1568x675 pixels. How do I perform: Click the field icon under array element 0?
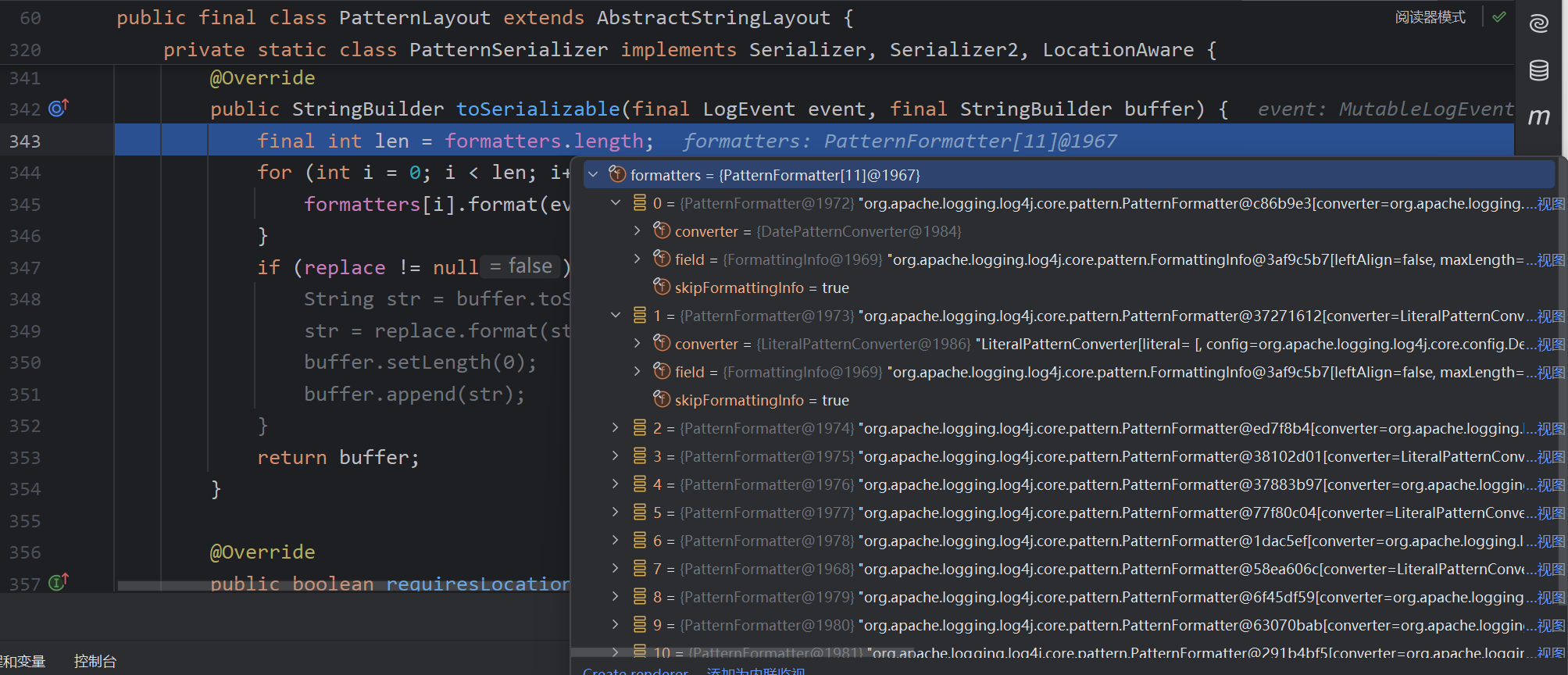[662, 259]
